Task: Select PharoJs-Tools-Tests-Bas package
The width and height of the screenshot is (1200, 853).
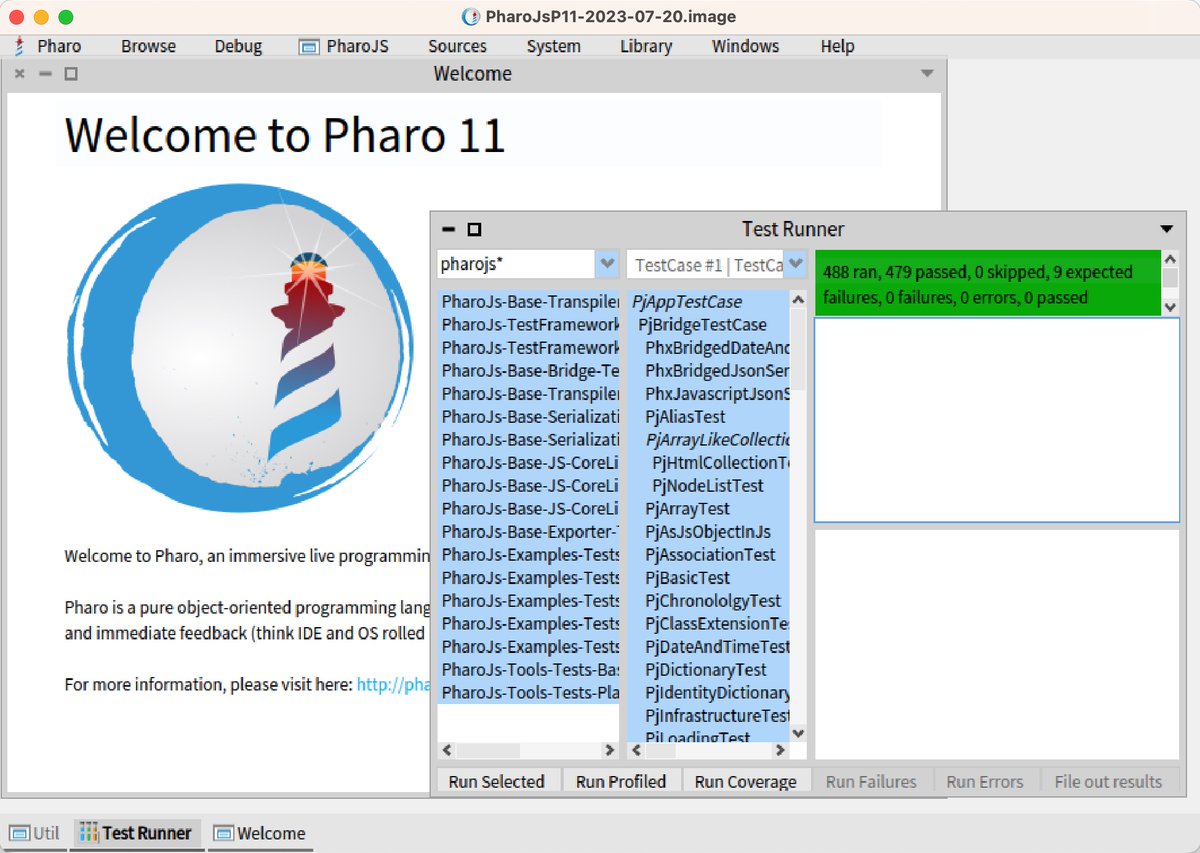Action: click(528, 670)
